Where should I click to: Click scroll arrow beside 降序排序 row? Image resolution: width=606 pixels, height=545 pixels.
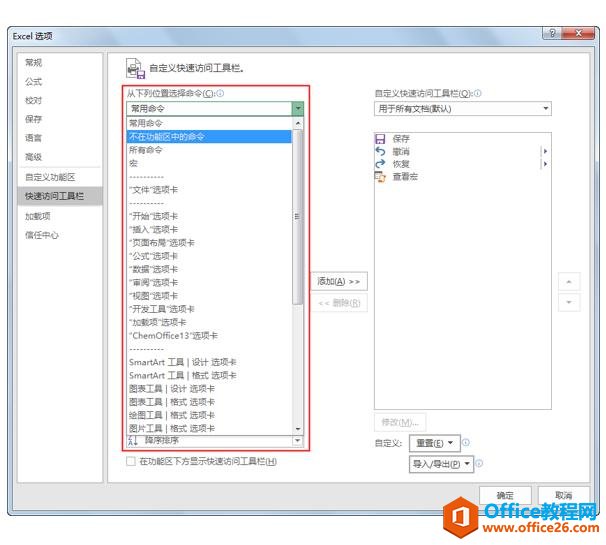(x=298, y=440)
